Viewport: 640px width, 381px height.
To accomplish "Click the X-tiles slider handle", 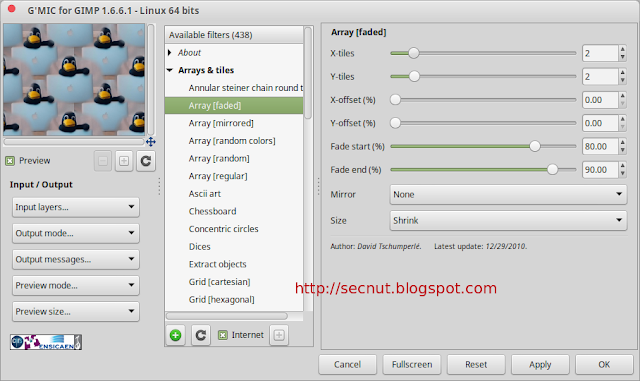I will (413, 53).
